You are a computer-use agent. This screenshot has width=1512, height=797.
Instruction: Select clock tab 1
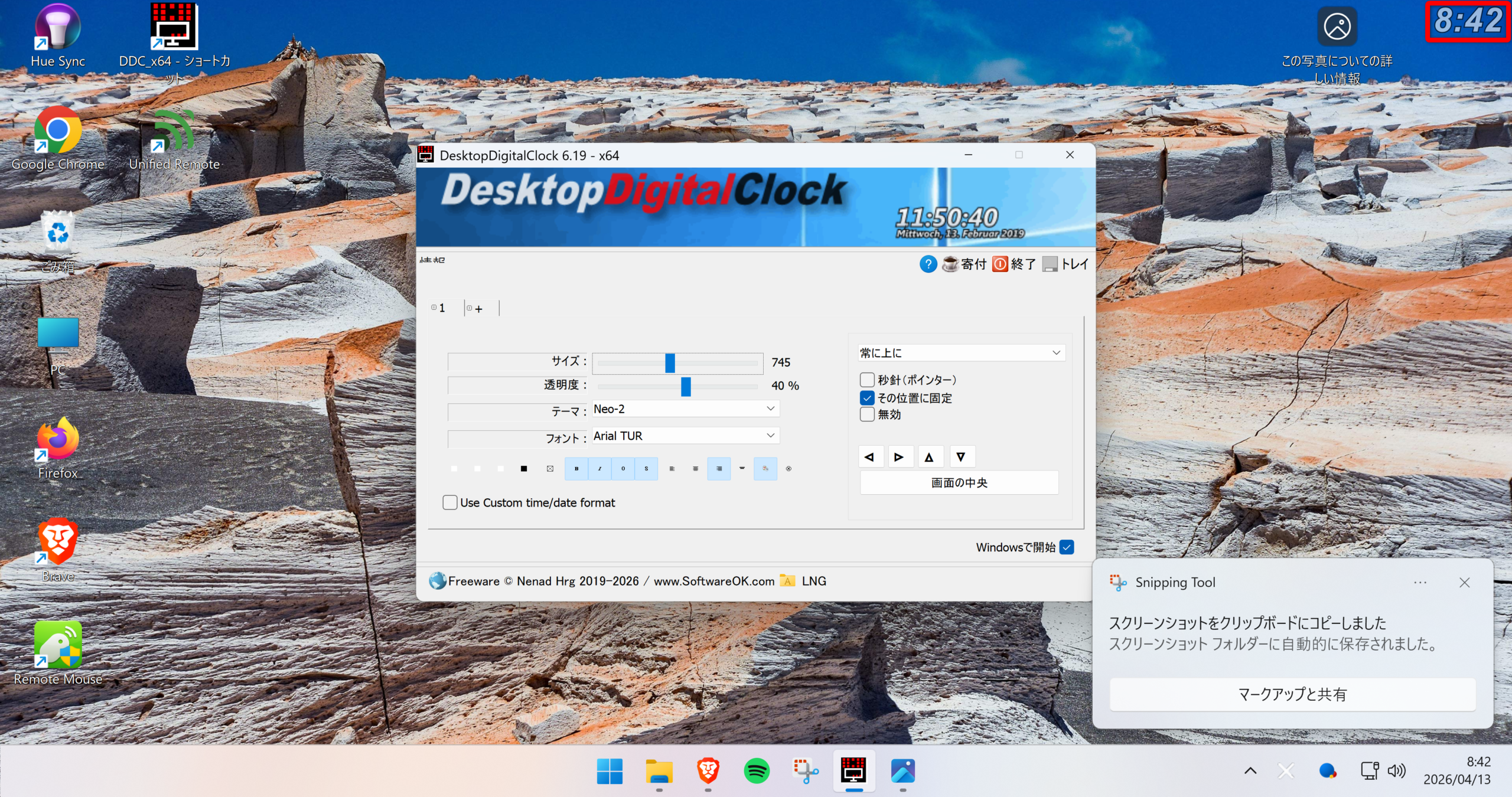coord(441,308)
